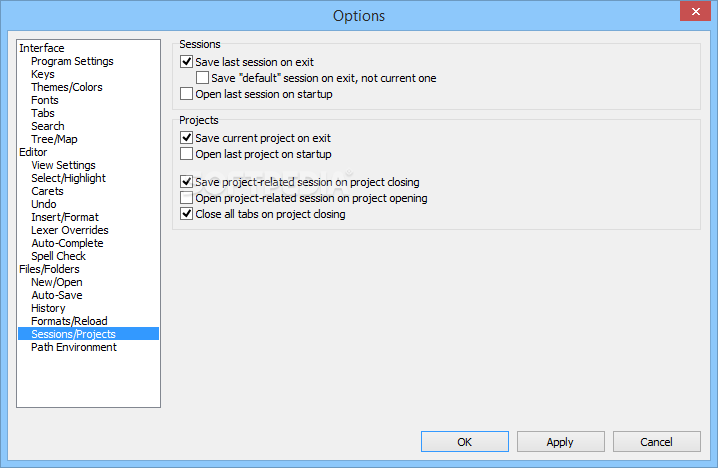Enable Save "default" session on exit checkbox
Viewport: 718px width, 468px height.
[x=202, y=78]
